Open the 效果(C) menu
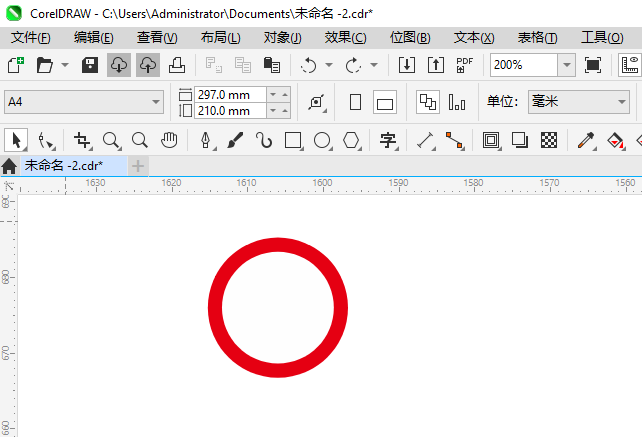The image size is (642, 437). [346, 38]
